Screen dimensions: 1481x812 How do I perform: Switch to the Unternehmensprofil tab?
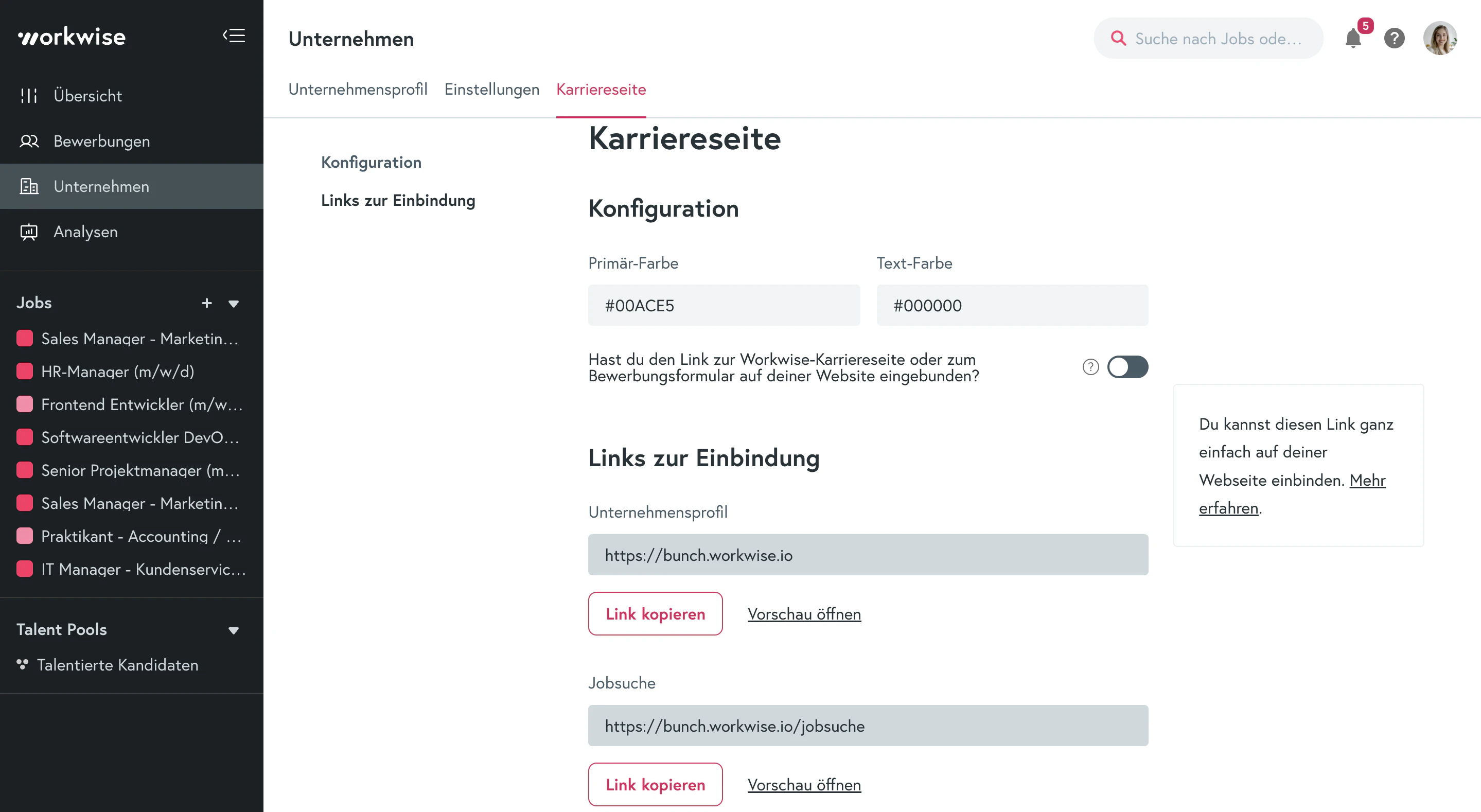[x=358, y=89]
